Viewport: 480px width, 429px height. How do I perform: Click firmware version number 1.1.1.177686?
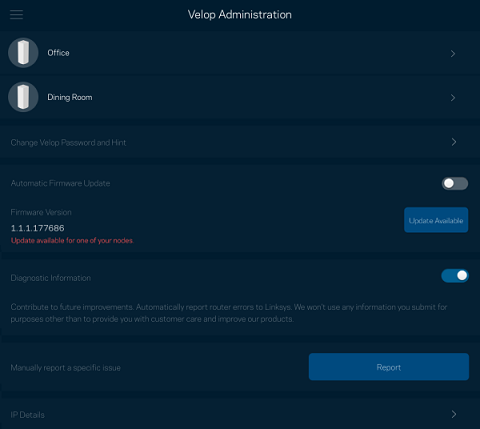[37, 228]
